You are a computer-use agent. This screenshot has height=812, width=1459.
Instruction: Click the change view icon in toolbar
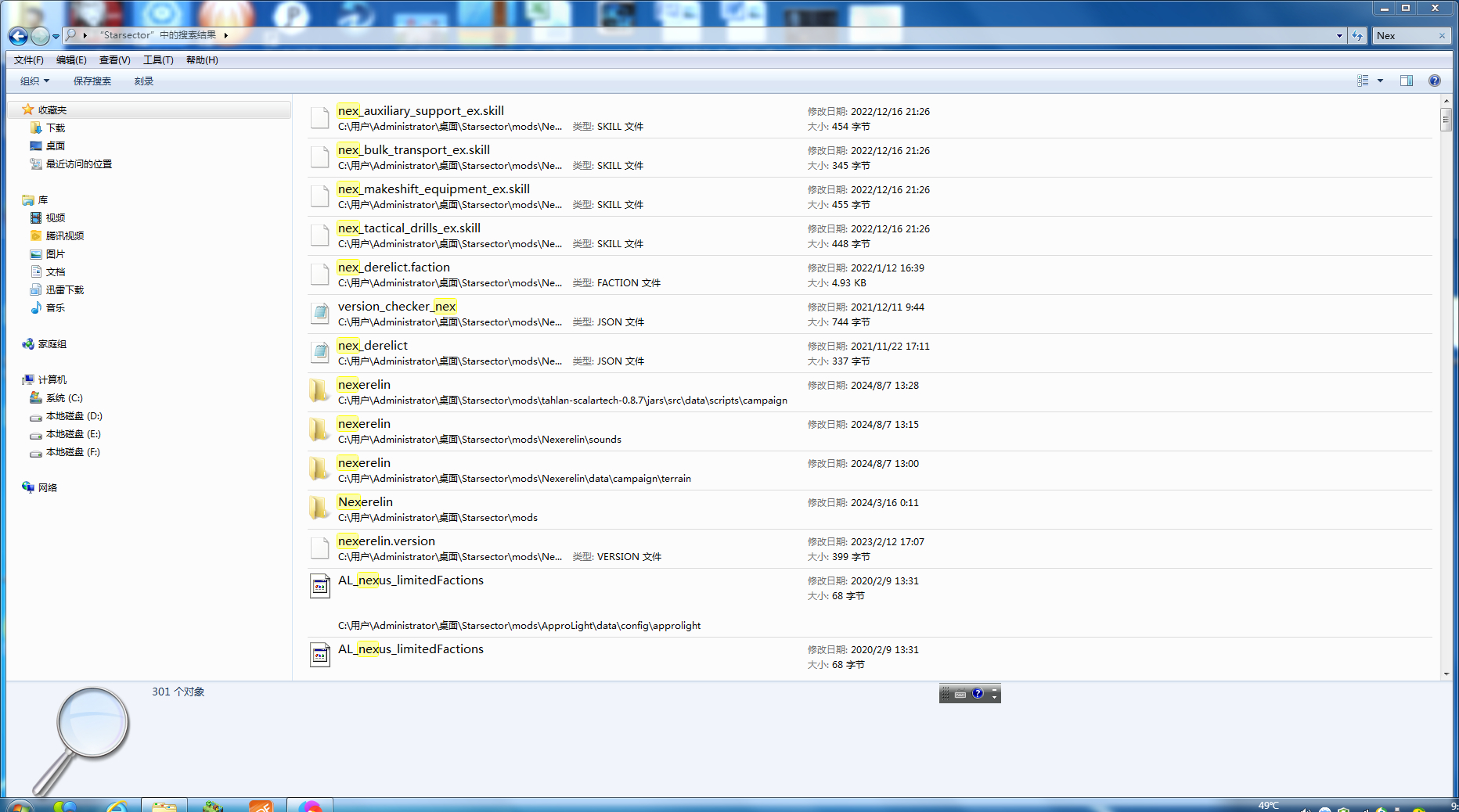1363,81
